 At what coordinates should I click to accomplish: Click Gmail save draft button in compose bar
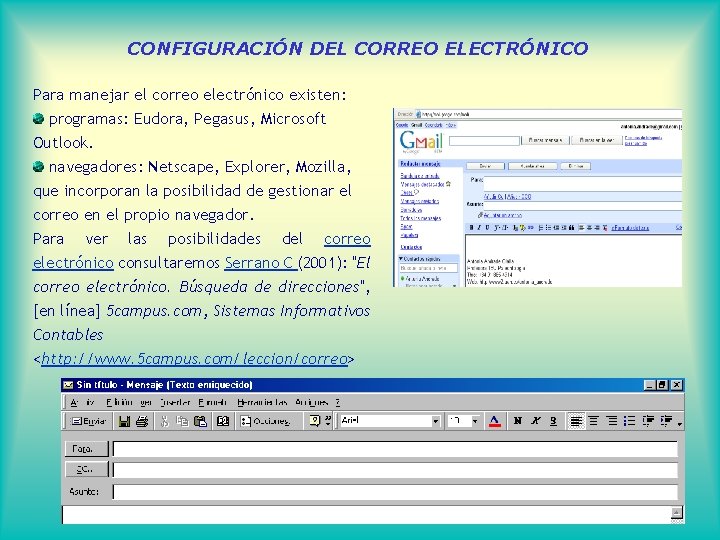click(x=533, y=166)
